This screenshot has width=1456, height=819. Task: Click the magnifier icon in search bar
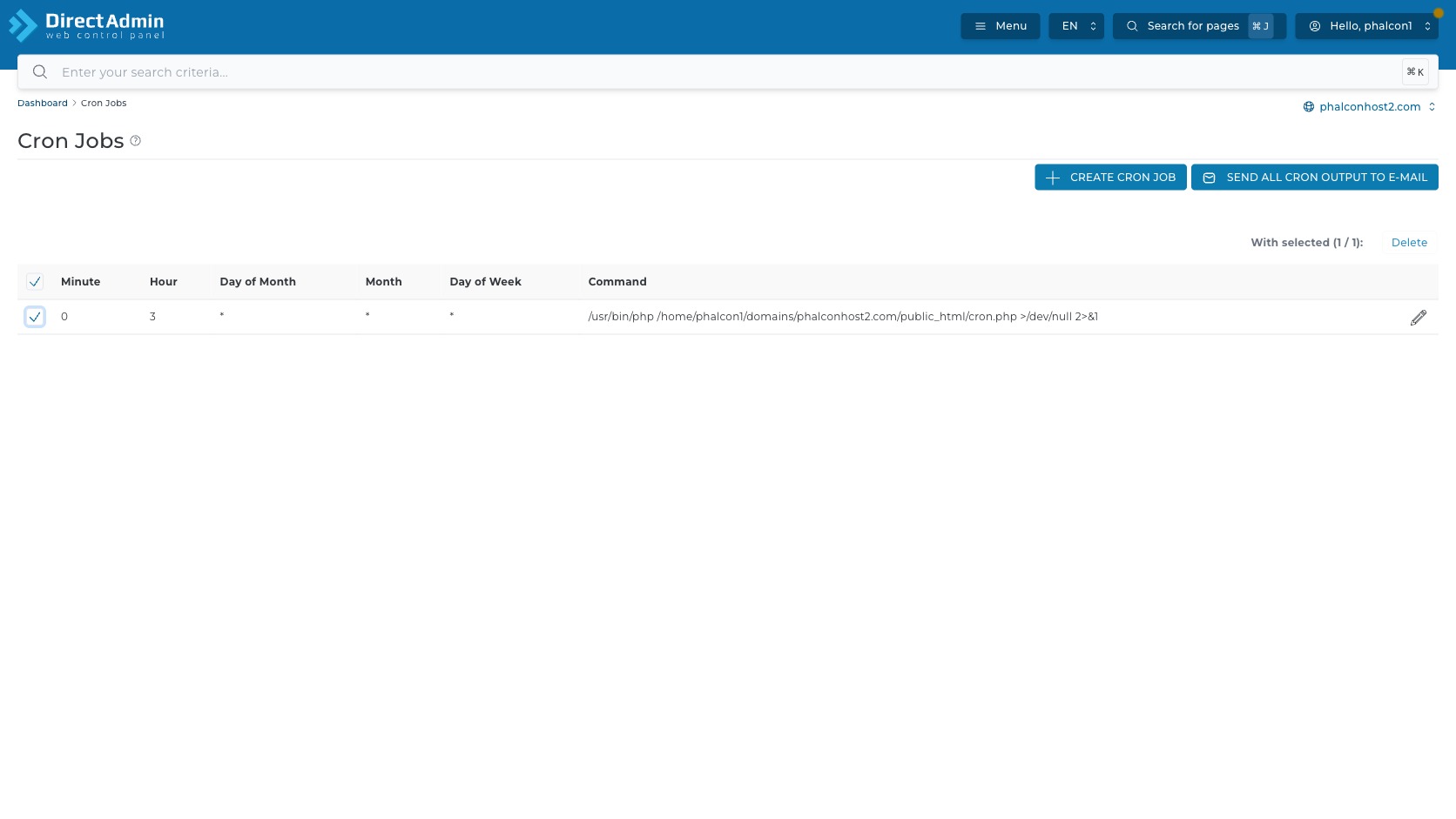pyautogui.click(x=39, y=72)
